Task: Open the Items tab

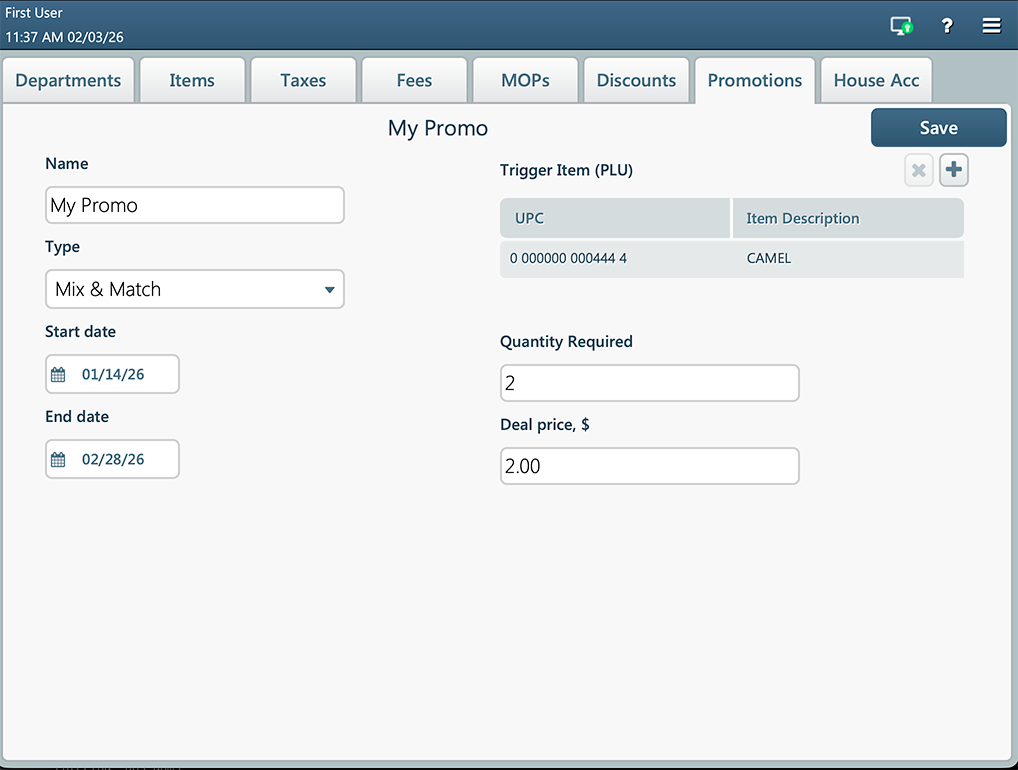Action: [192, 81]
